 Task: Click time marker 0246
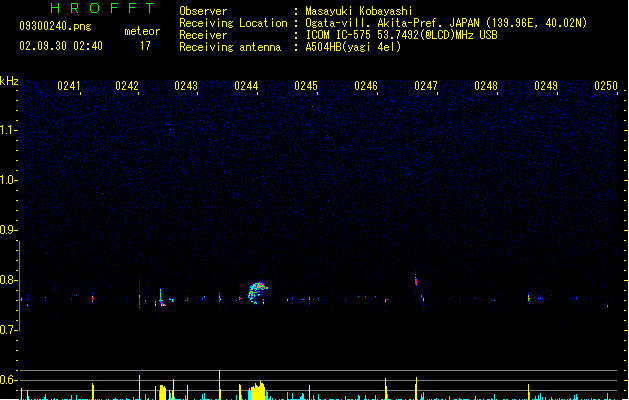(x=366, y=86)
